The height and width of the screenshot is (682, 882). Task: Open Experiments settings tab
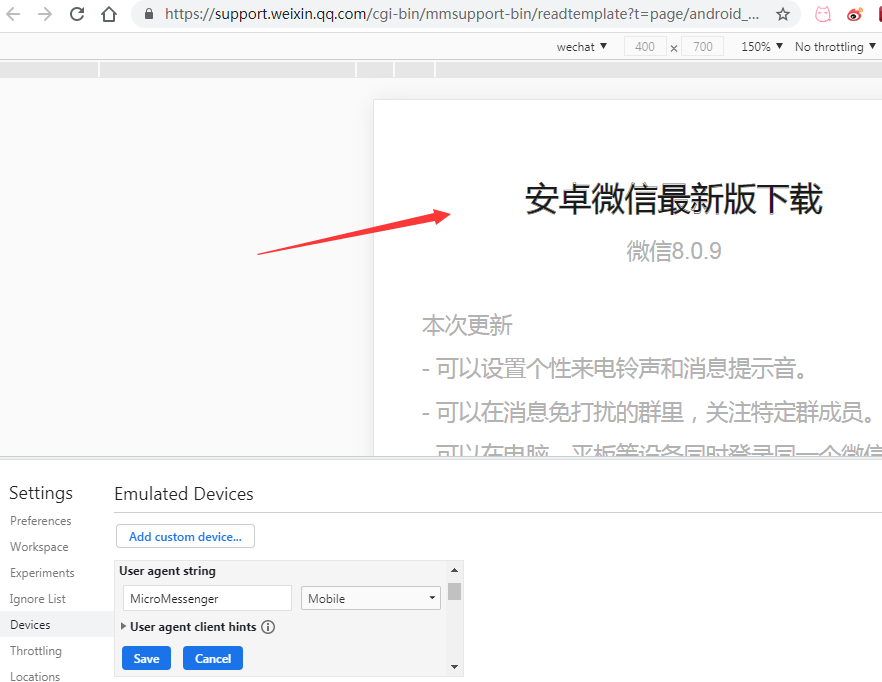point(42,573)
